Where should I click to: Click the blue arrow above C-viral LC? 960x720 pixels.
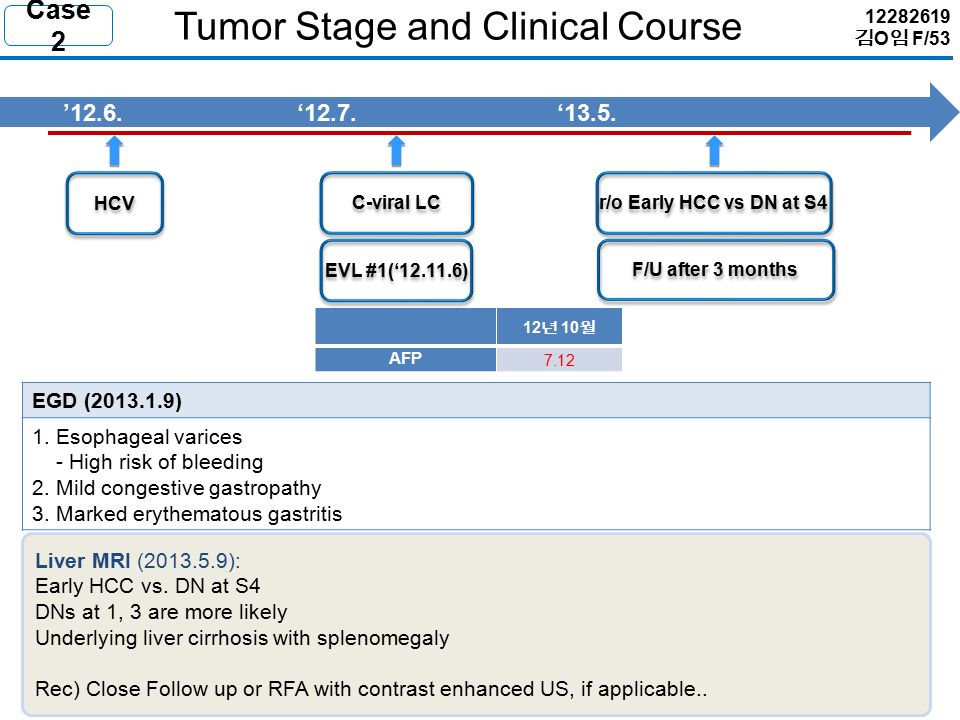(x=397, y=151)
